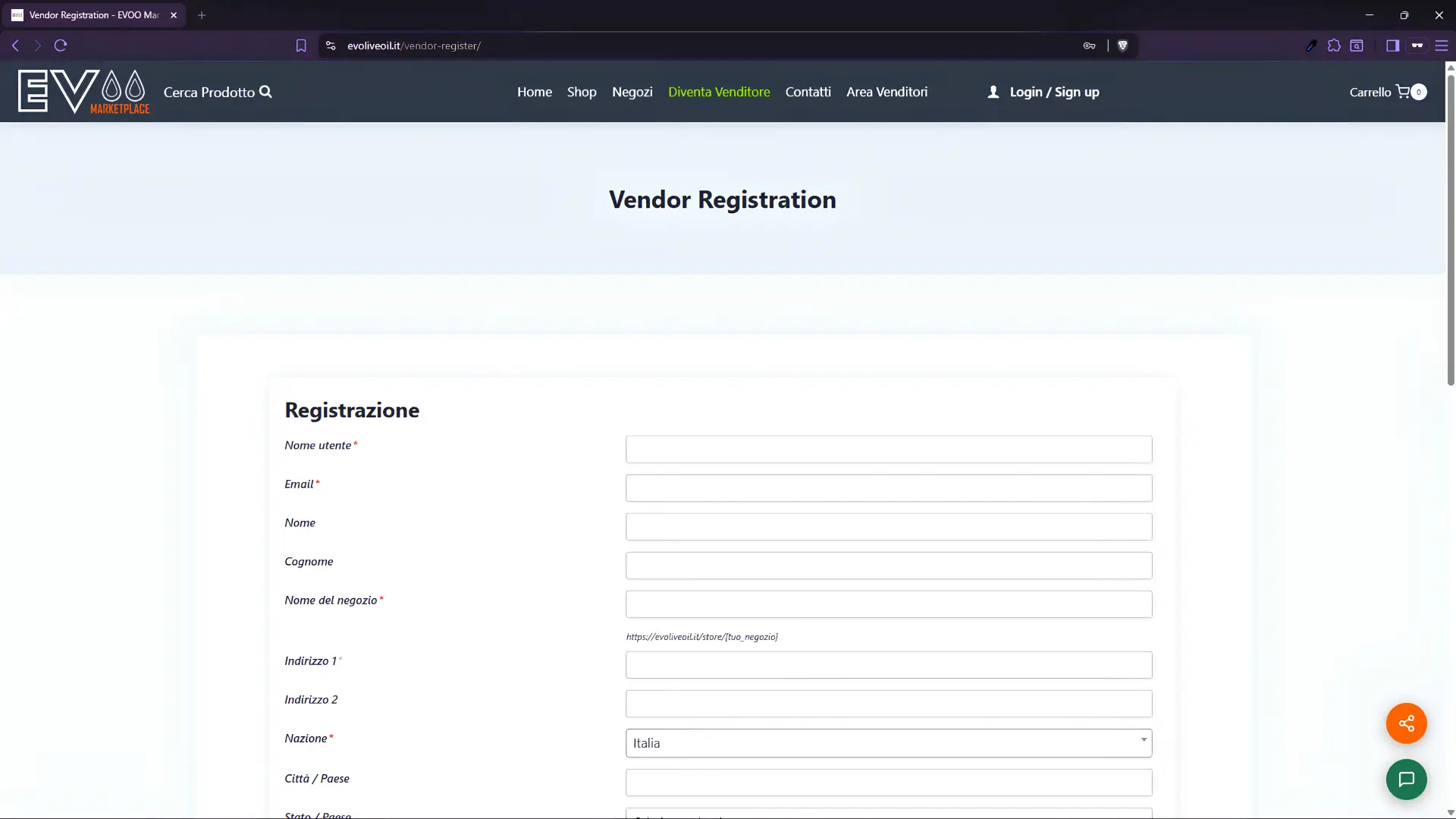Click the Login / Sign up link
The image size is (1456, 819).
[1054, 92]
